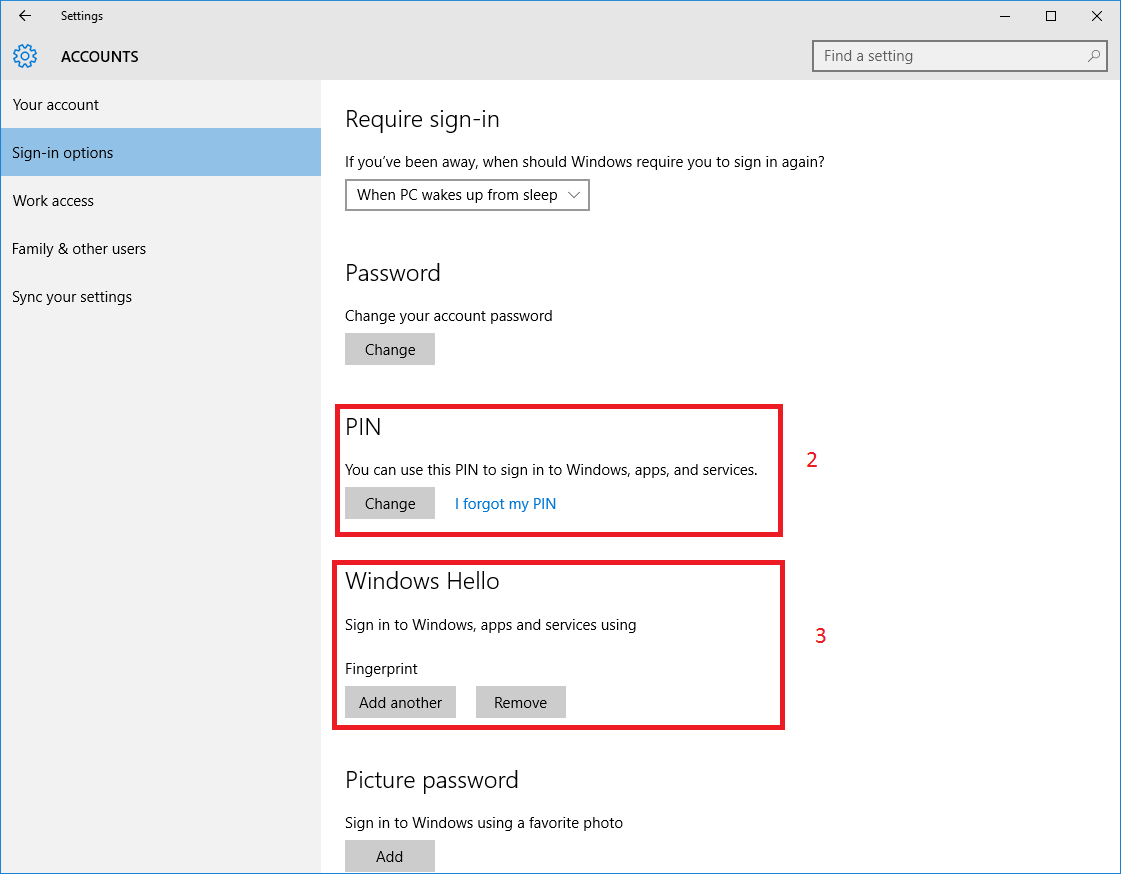Viewport: 1121px width, 874px height.
Task: Click I forgot my PIN link
Action: [x=505, y=503]
